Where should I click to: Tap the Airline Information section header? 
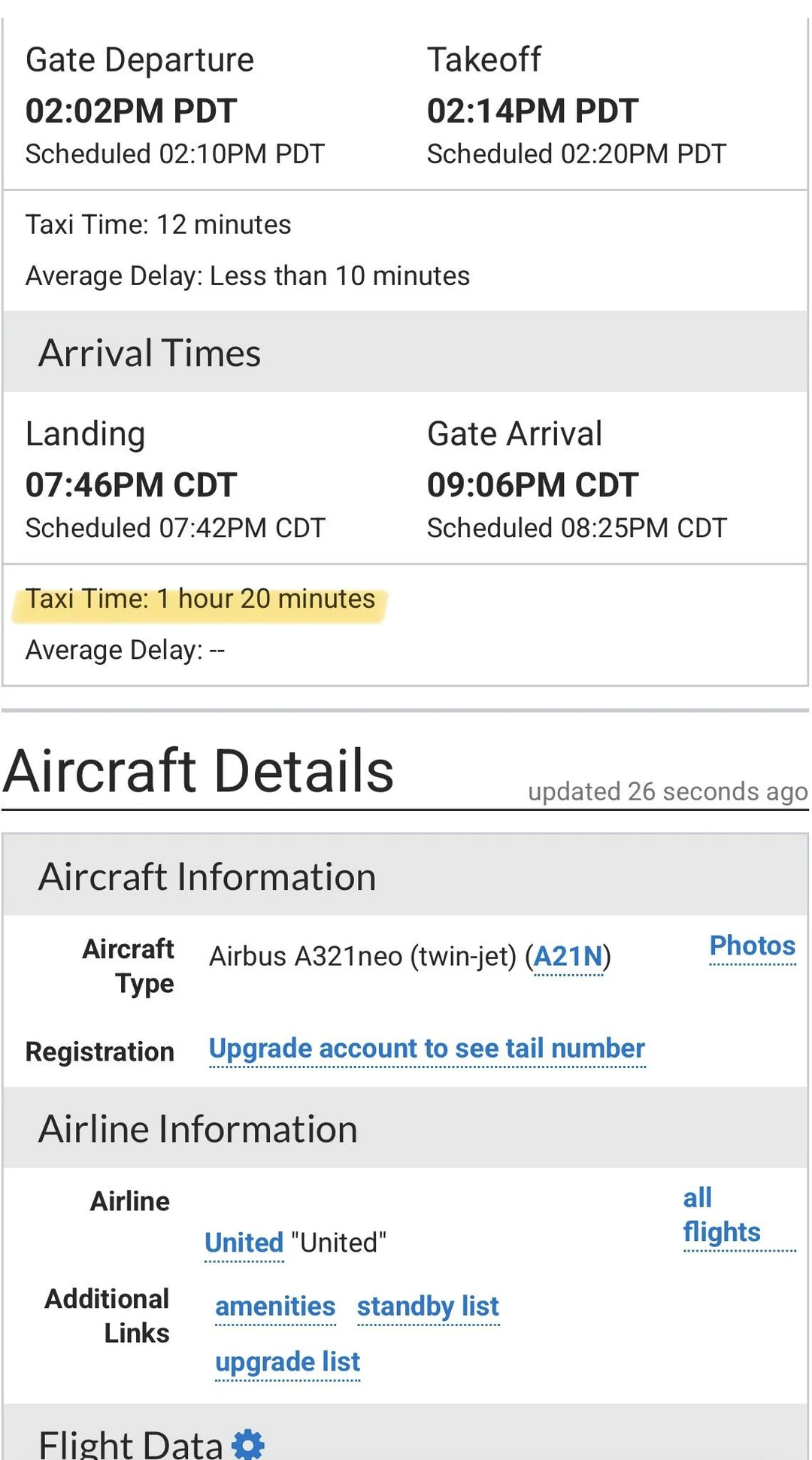pyautogui.click(x=198, y=1130)
